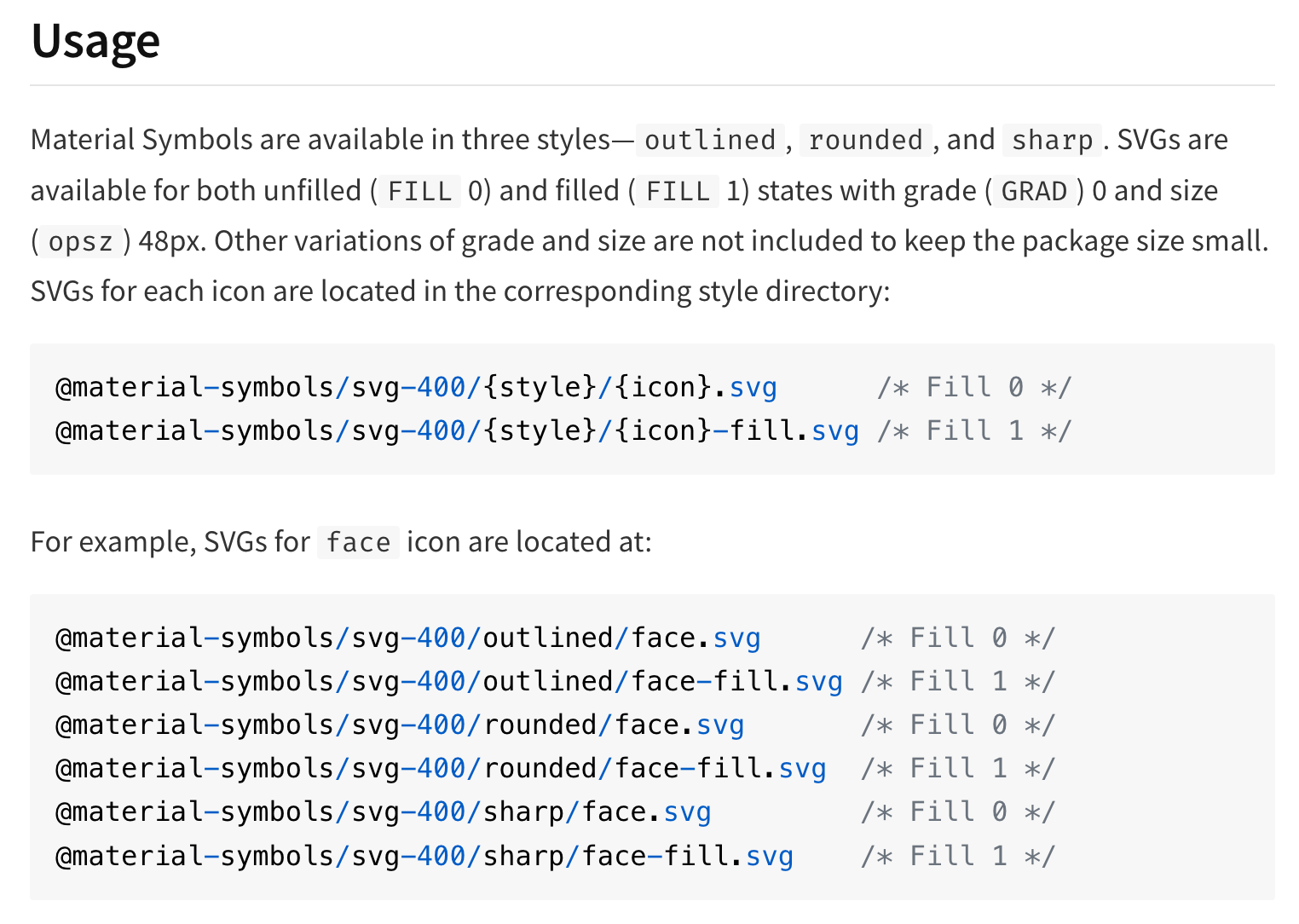This screenshot has width=1299, height=924.
Task: Click the outlined/face-fill.svg path line
Action: (x=448, y=682)
